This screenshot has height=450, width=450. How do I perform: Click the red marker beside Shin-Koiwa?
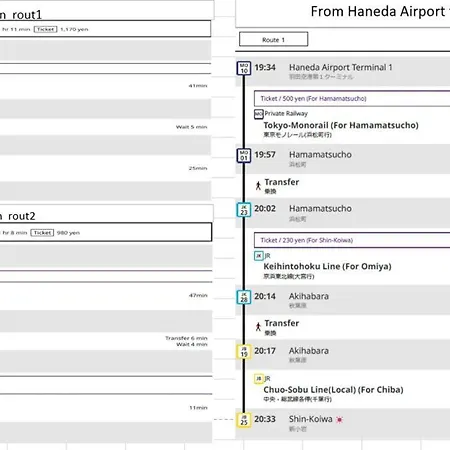[x=339, y=420]
